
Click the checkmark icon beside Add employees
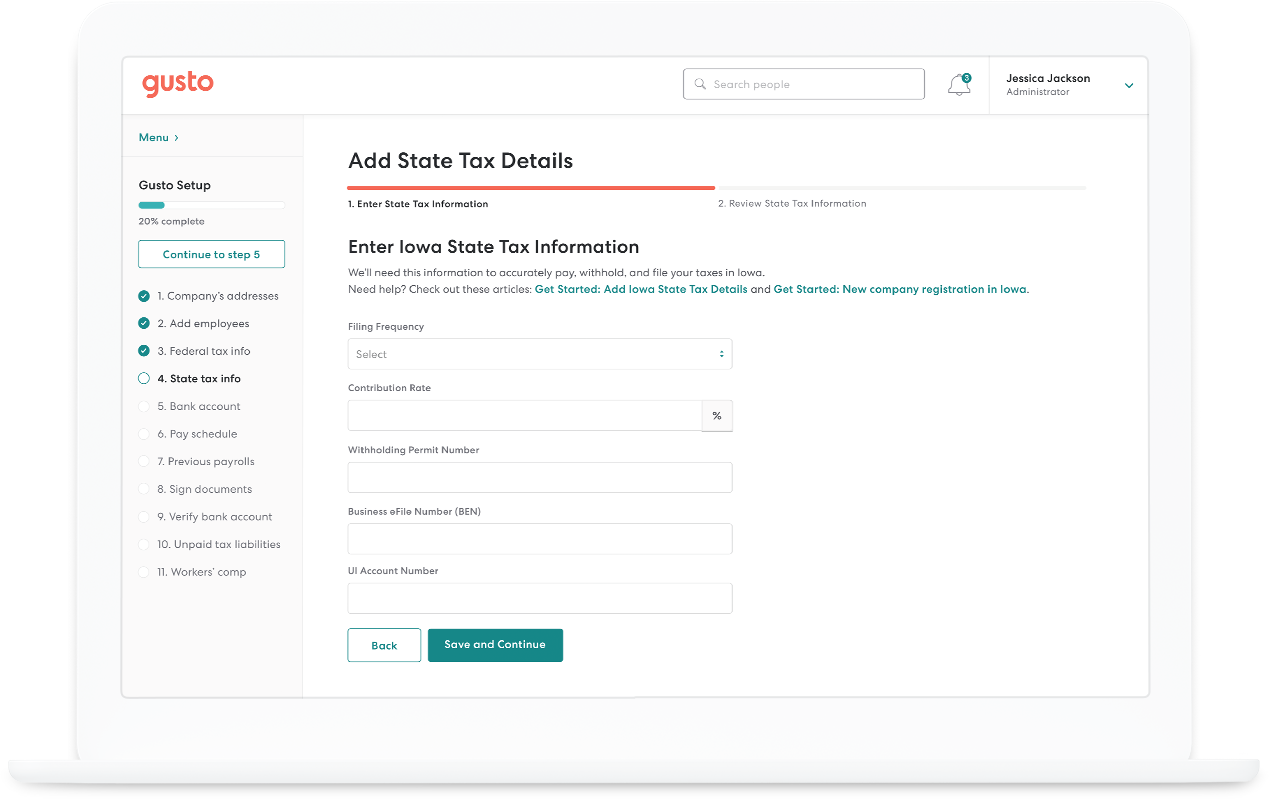point(144,324)
